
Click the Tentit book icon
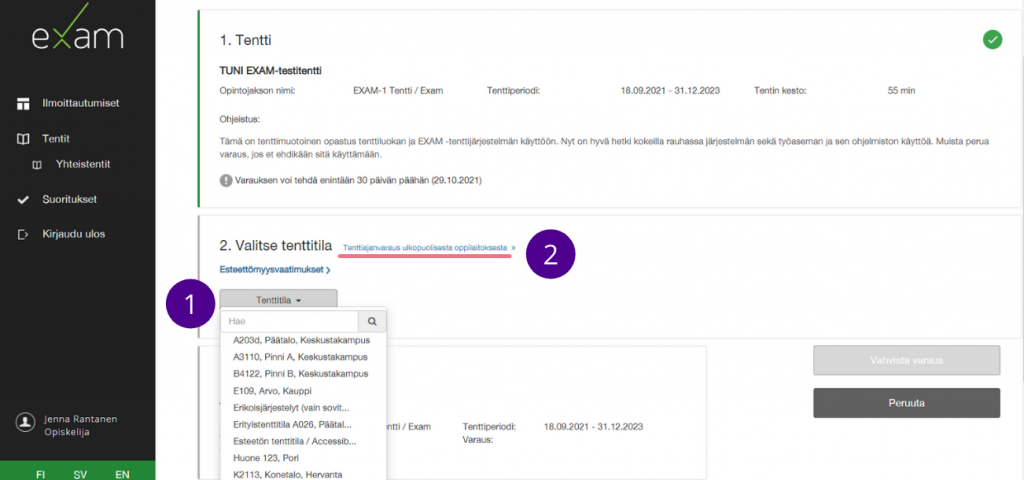[23, 139]
